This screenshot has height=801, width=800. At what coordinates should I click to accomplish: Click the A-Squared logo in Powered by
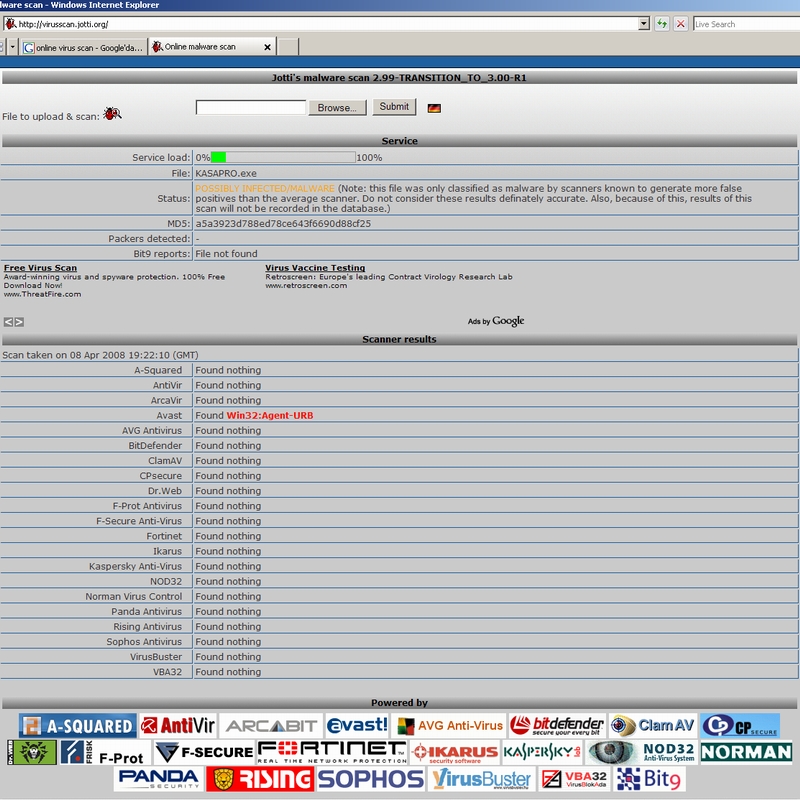tap(78, 725)
